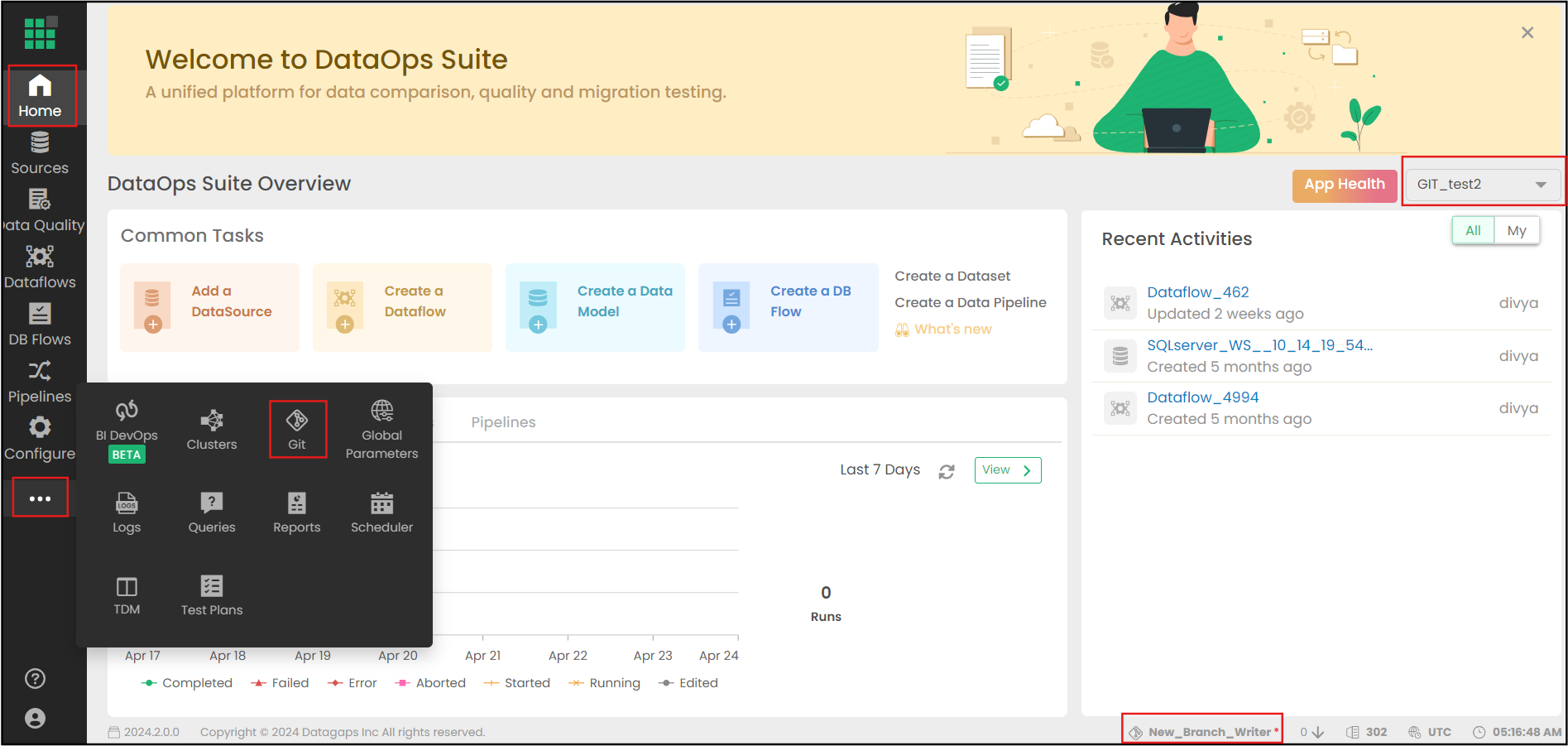The height and width of the screenshot is (746, 1568).
Task: Open TDM from the popup menu
Action: click(127, 596)
